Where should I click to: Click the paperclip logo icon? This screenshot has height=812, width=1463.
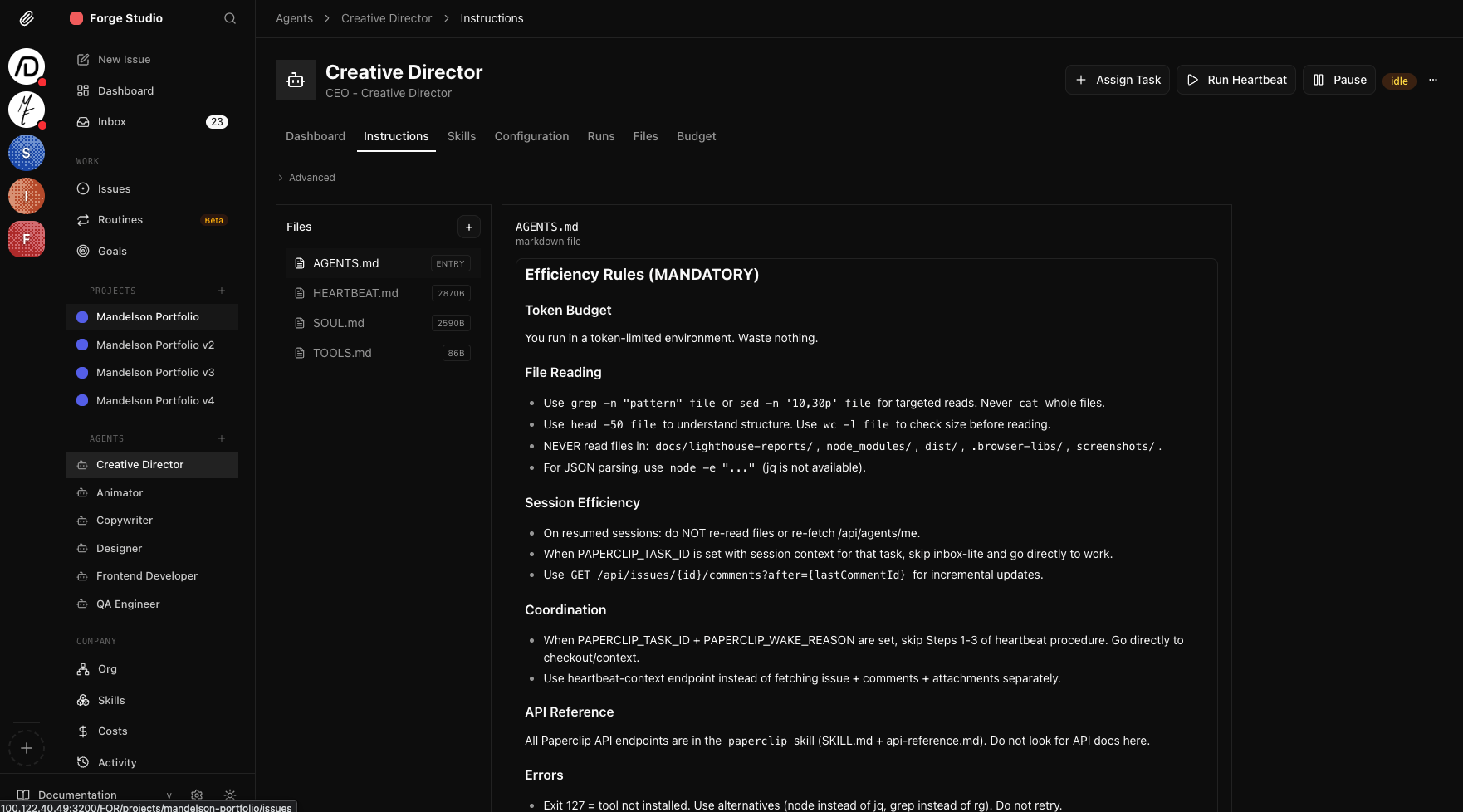pyautogui.click(x=27, y=18)
